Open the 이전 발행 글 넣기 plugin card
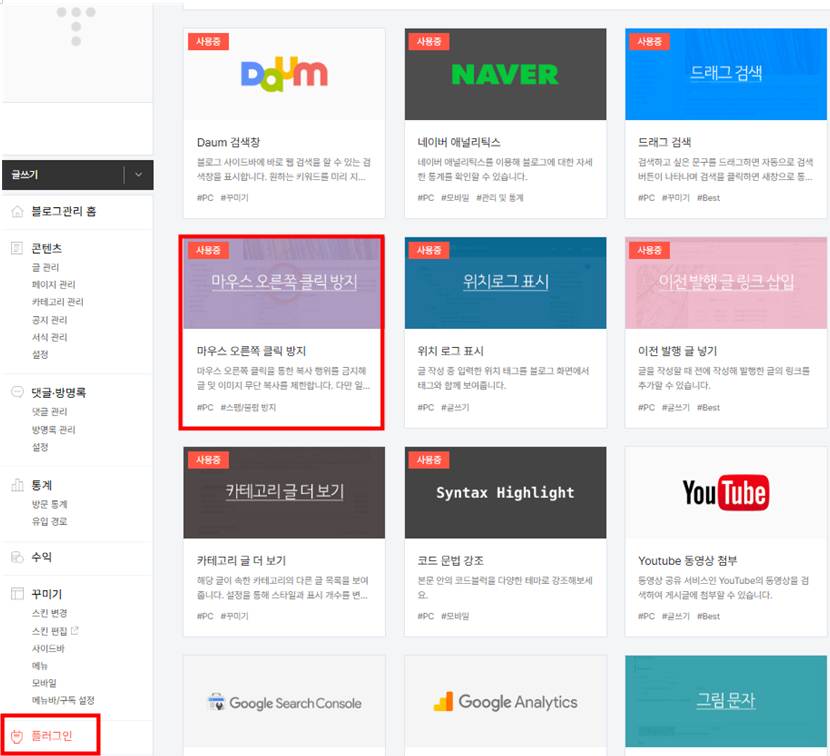Image resolution: width=830 pixels, height=756 pixels. coord(726,332)
